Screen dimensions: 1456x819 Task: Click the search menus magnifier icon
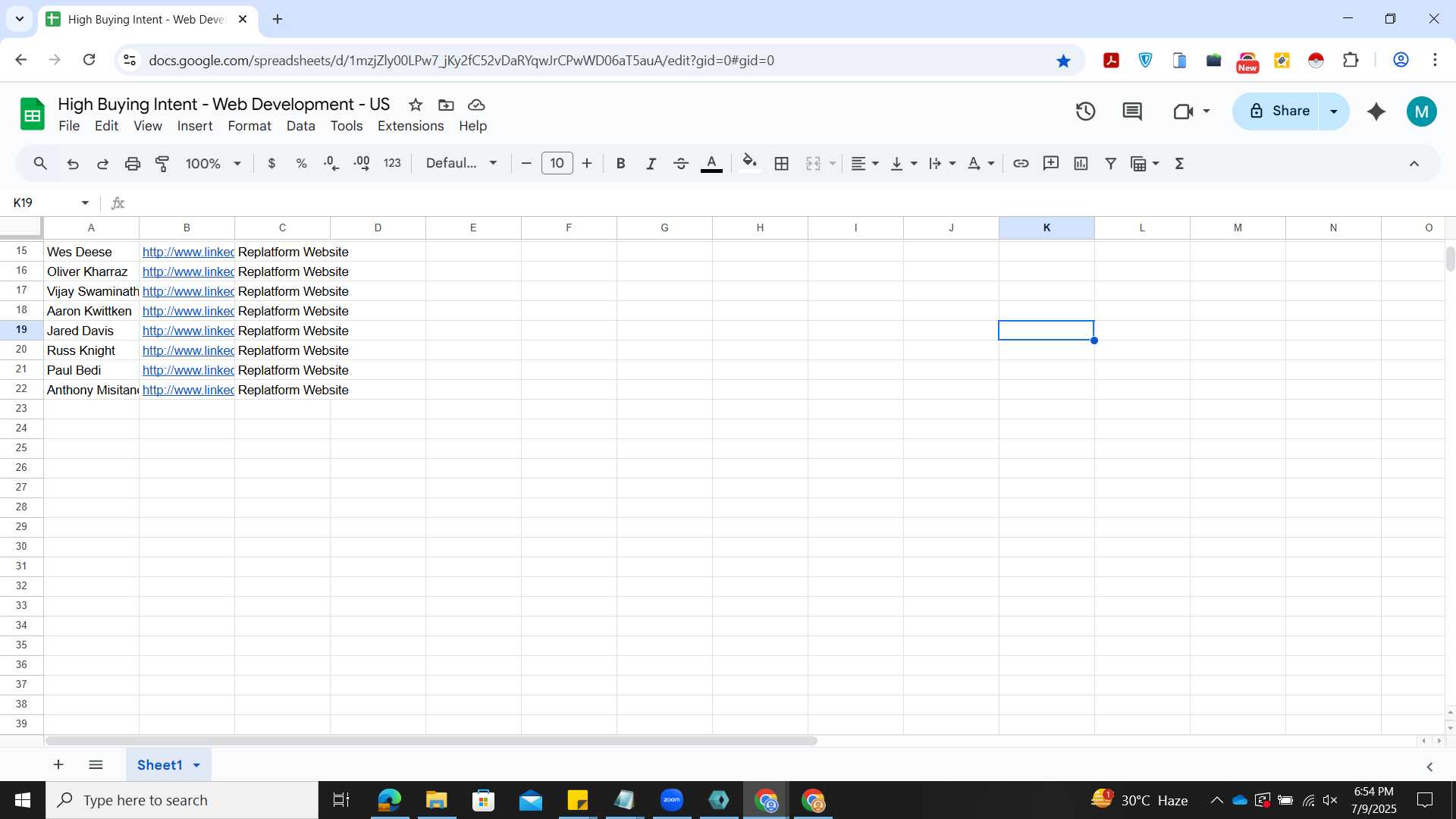(40, 163)
